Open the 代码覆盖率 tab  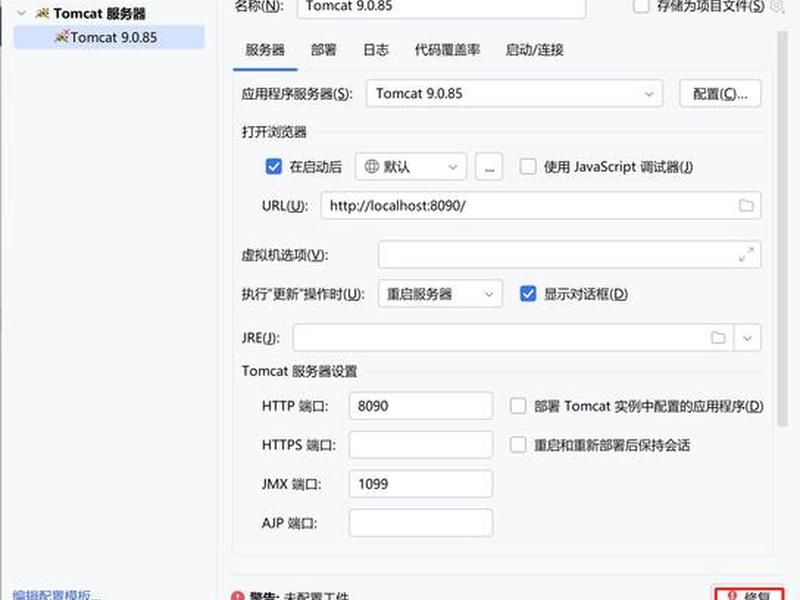(x=447, y=50)
